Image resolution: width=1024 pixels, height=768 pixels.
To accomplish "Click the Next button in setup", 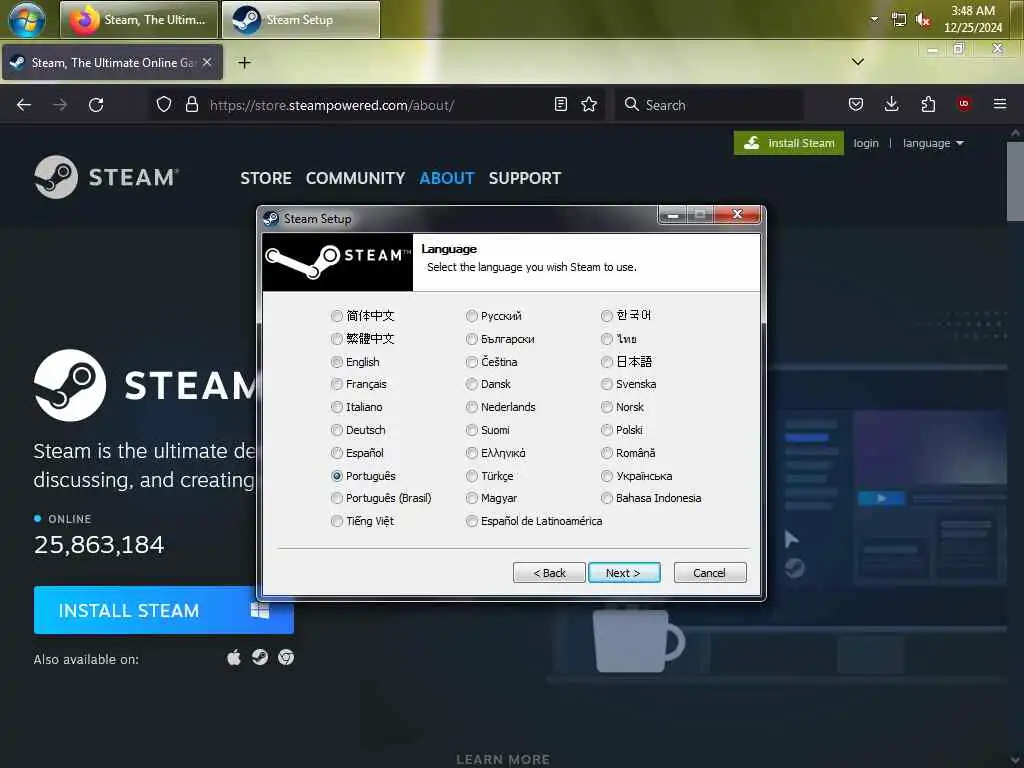I will [x=624, y=573].
